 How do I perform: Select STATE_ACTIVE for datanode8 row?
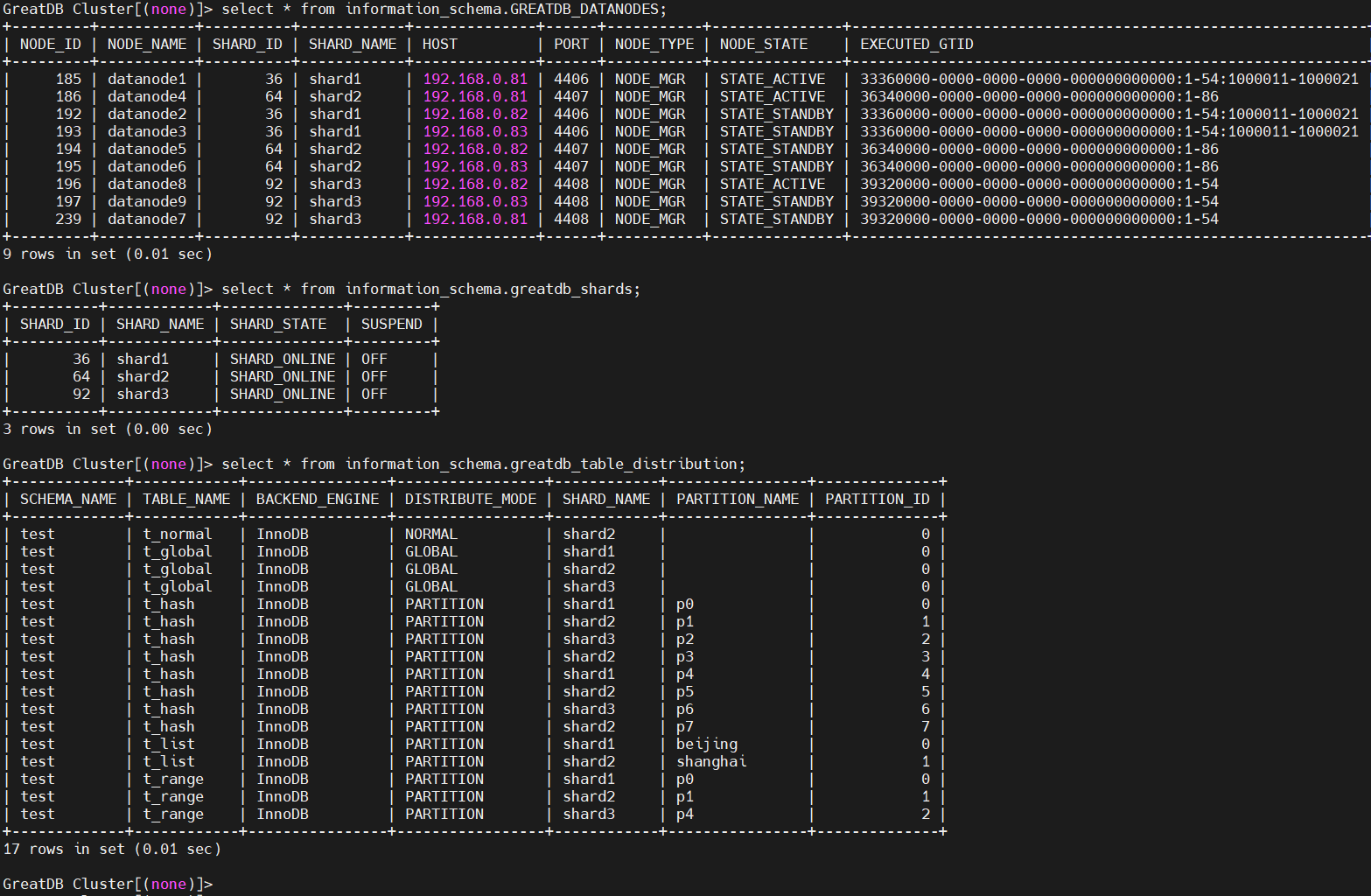[773, 184]
